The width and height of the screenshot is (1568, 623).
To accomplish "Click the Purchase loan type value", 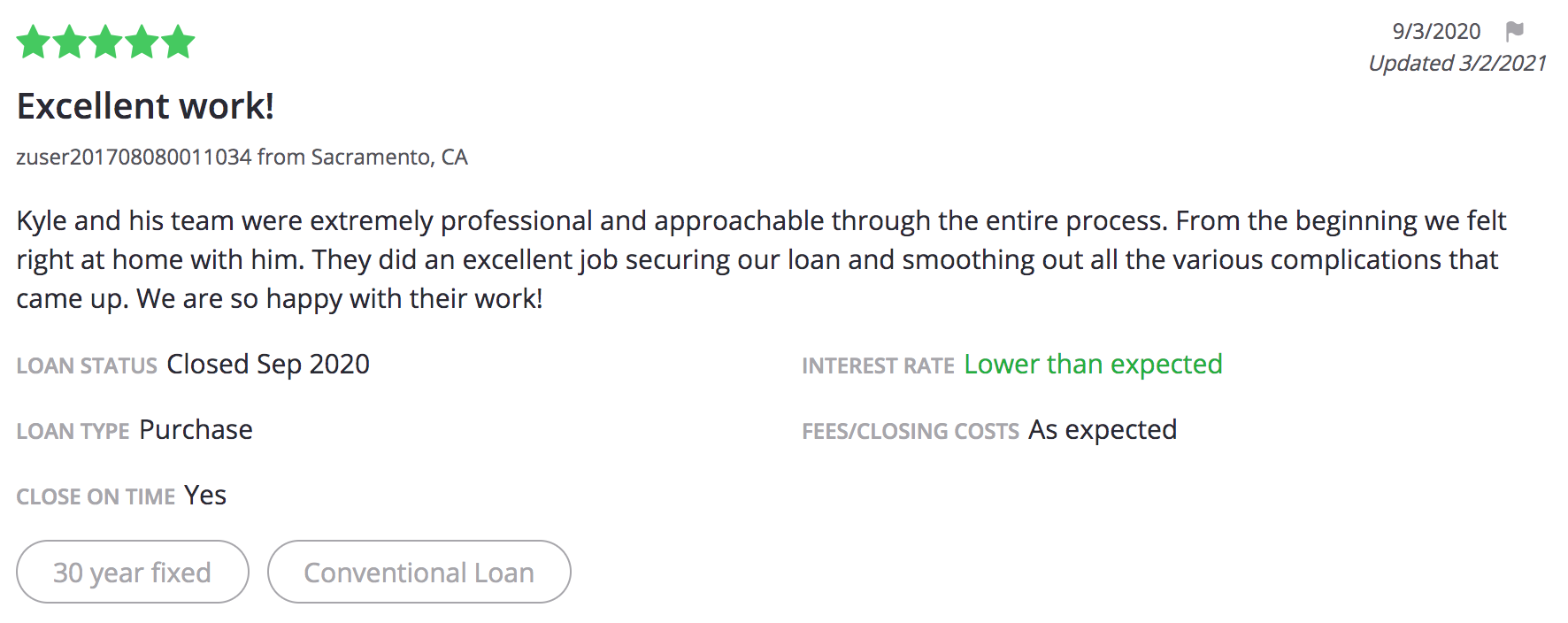I will coord(196,429).
